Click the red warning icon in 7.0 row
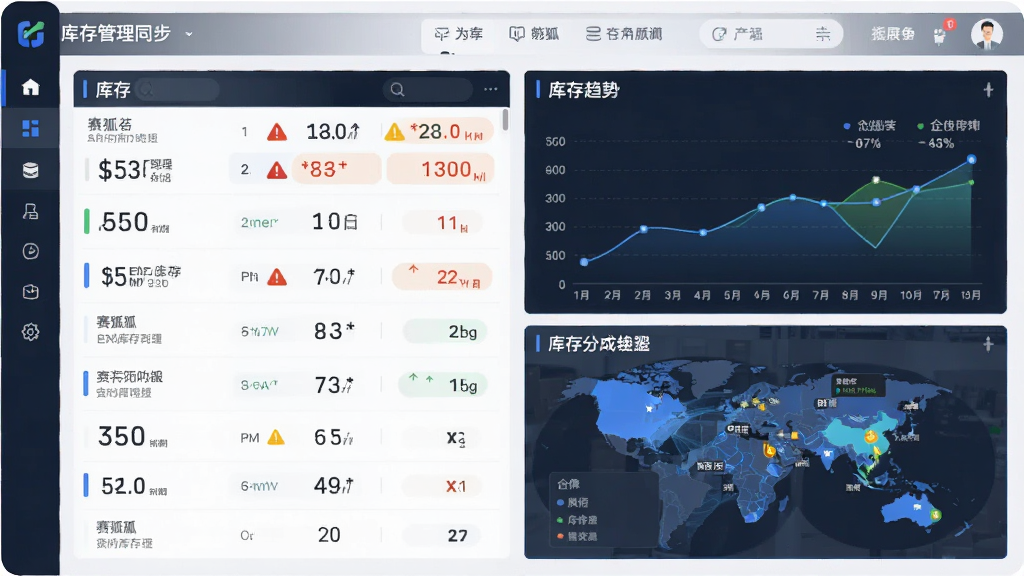This screenshot has width=1024, height=576. click(x=277, y=277)
